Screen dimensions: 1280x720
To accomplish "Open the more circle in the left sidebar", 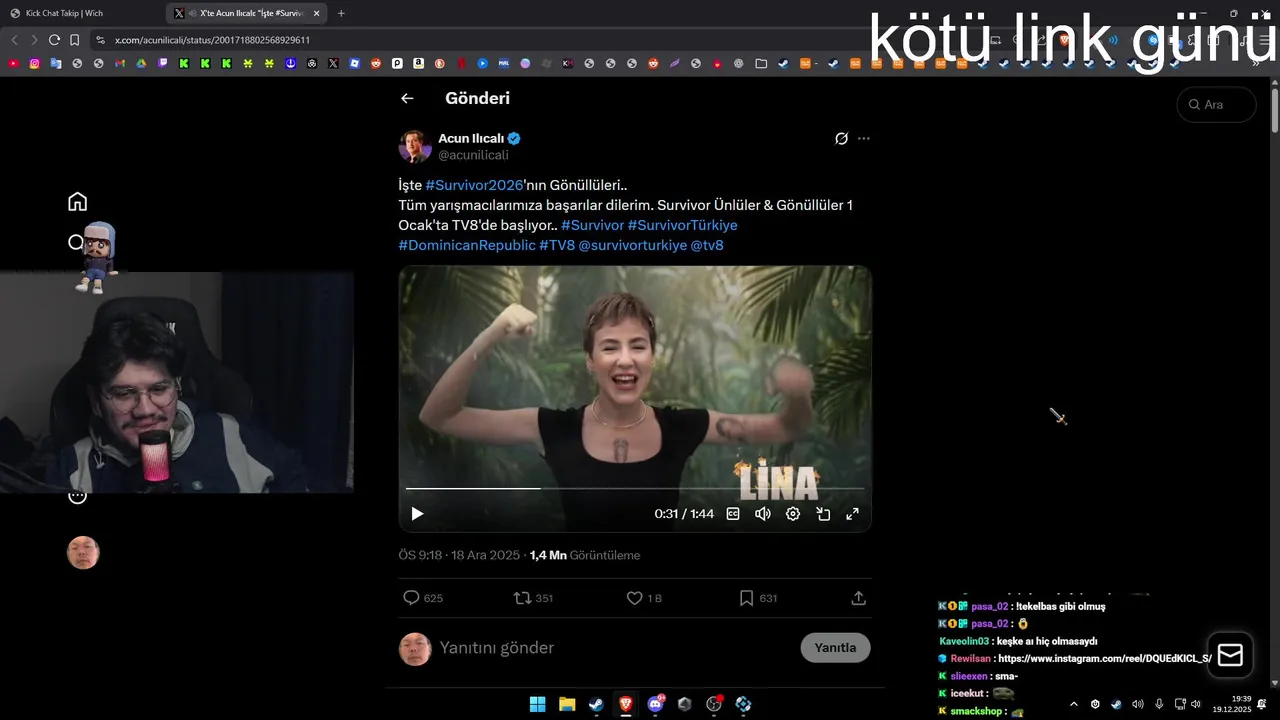I will (77, 496).
